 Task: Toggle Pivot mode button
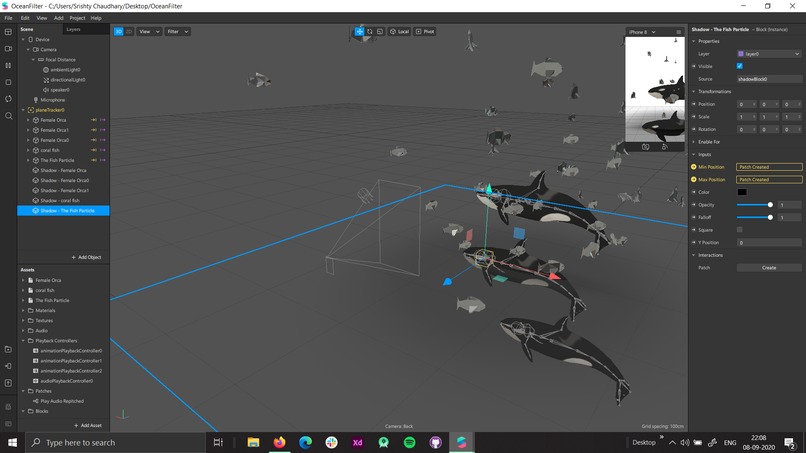point(425,31)
